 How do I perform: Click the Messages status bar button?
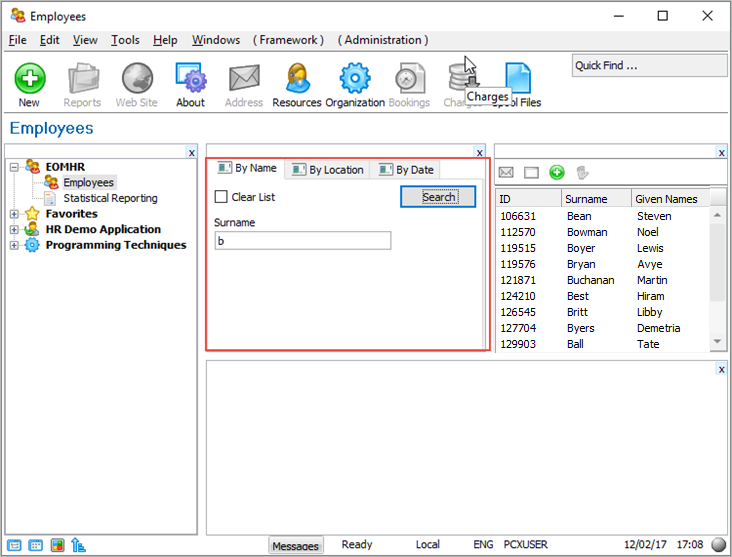pyautogui.click(x=296, y=545)
